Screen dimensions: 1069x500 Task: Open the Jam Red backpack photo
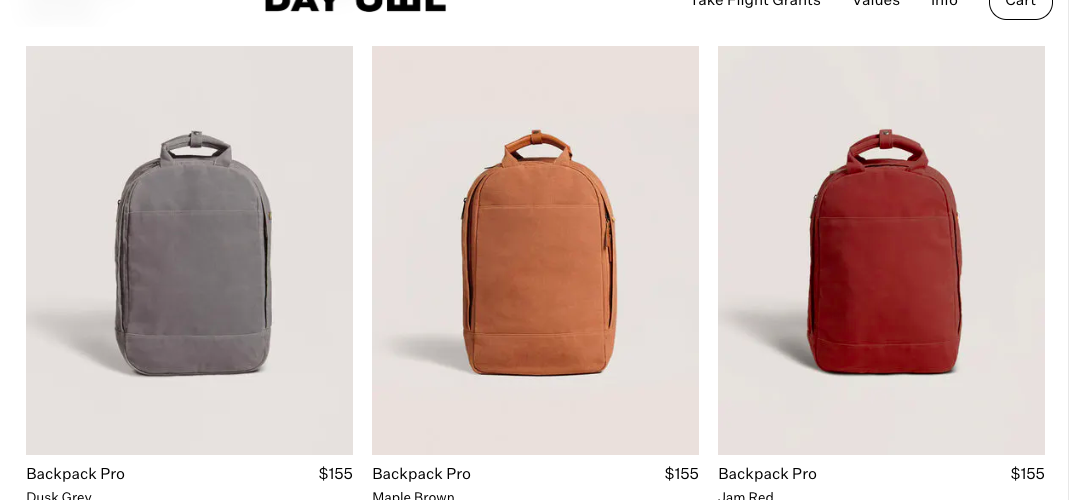coord(882,250)
